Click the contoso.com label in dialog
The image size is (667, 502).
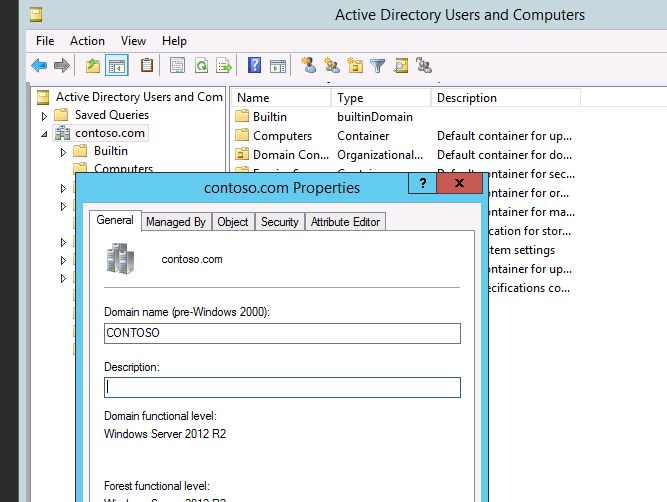tap(192, 259)
